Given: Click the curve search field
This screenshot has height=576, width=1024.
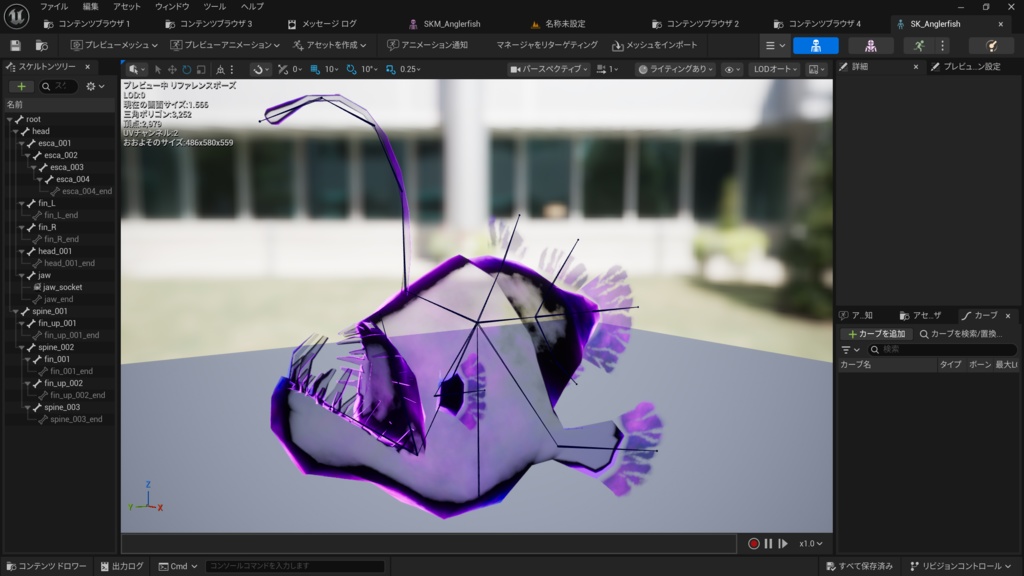Looking at the screenshot, I should tap(943, 350).
